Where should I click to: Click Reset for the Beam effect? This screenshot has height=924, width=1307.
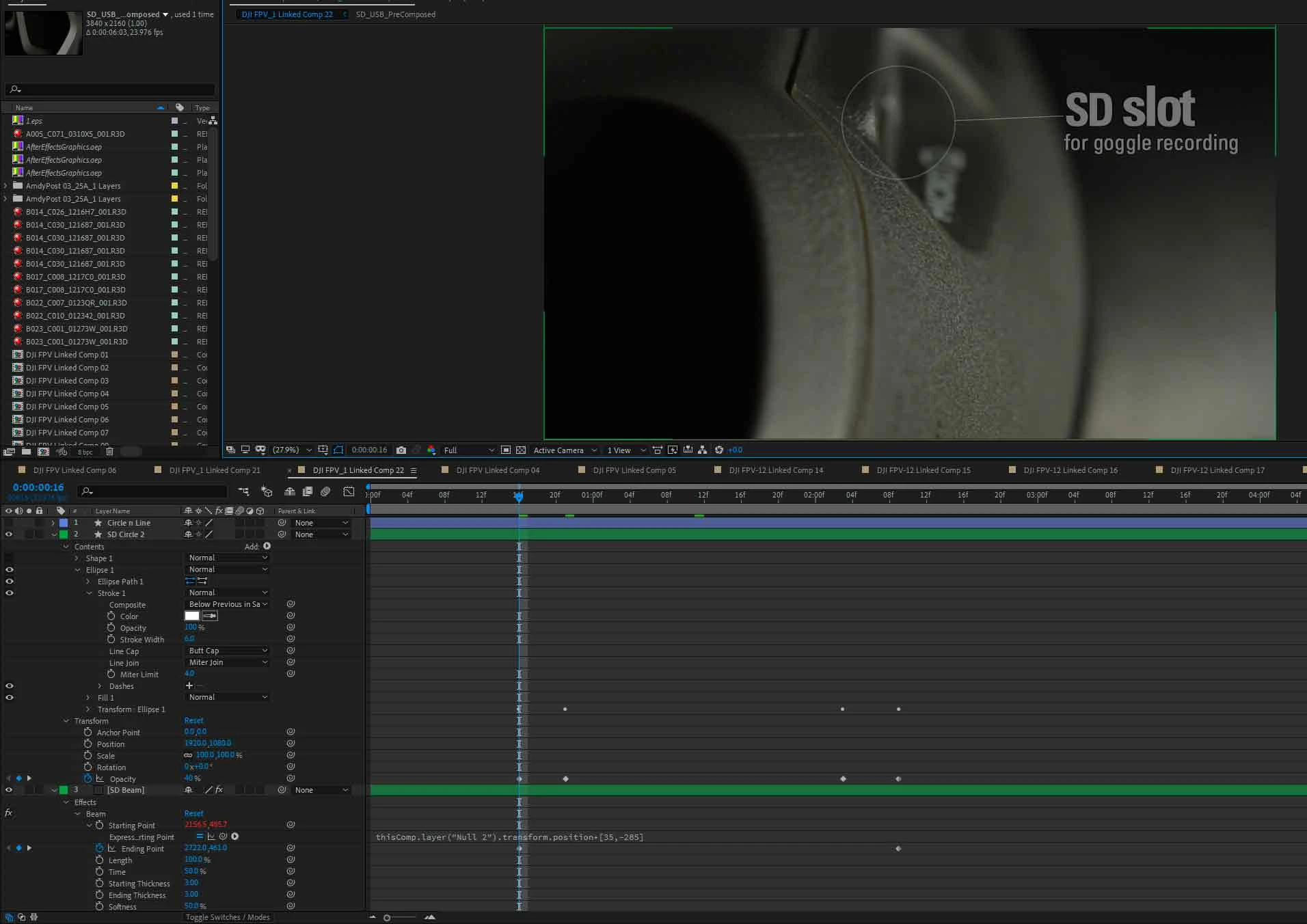(x=193, y=813)
